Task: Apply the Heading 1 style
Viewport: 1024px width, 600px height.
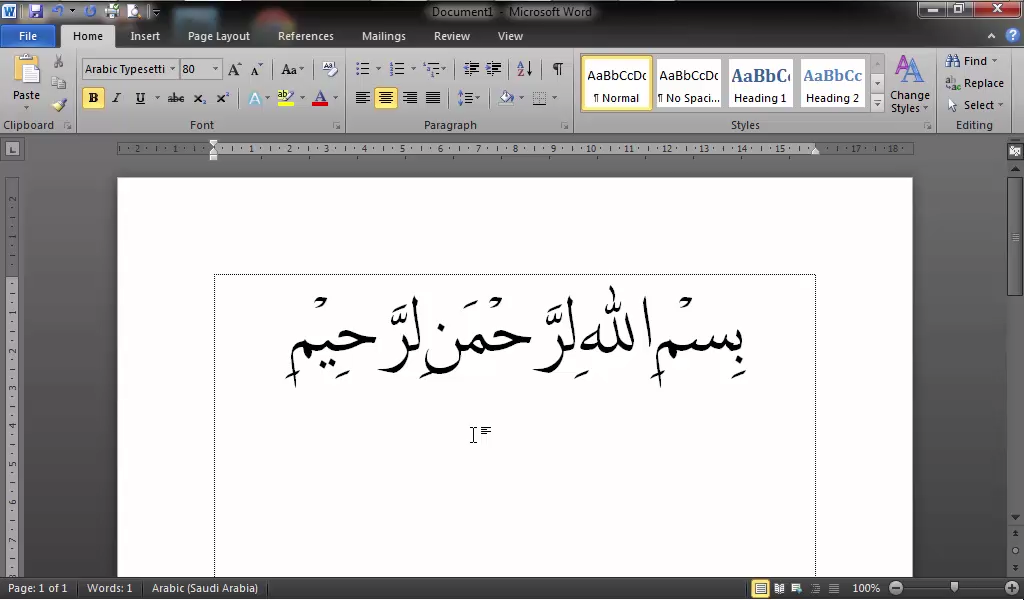Action: [760, 84]
